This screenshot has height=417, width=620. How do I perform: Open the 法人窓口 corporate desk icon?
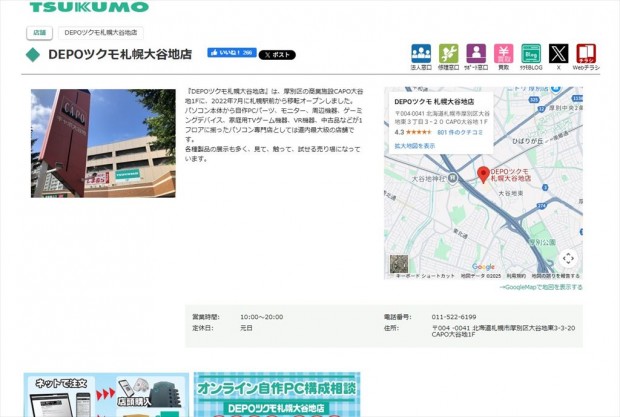(x=421, y=57)
